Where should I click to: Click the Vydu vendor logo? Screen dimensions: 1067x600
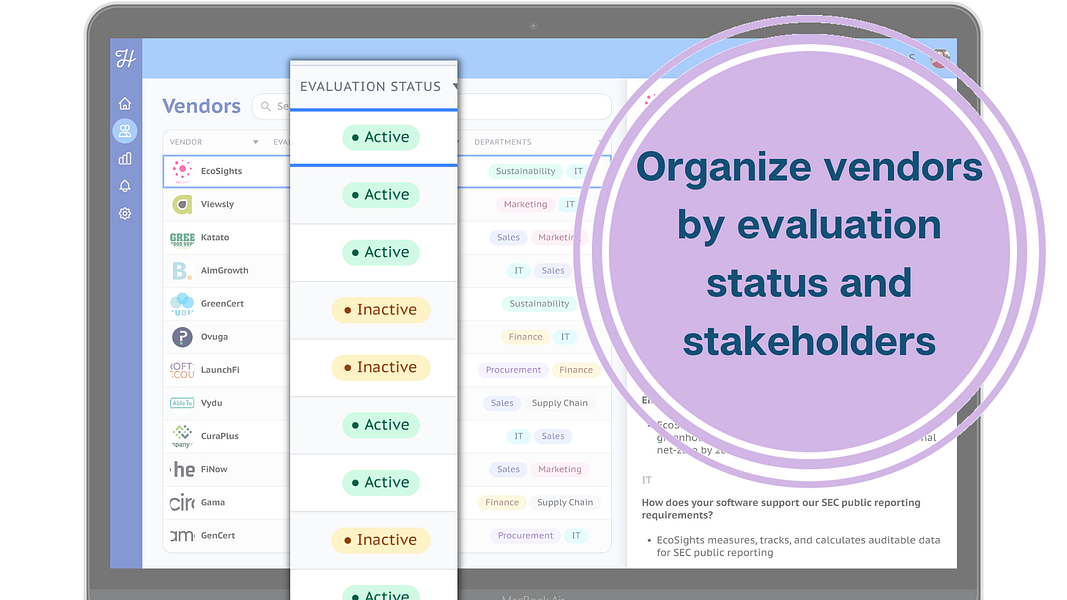tap(182, 403)
